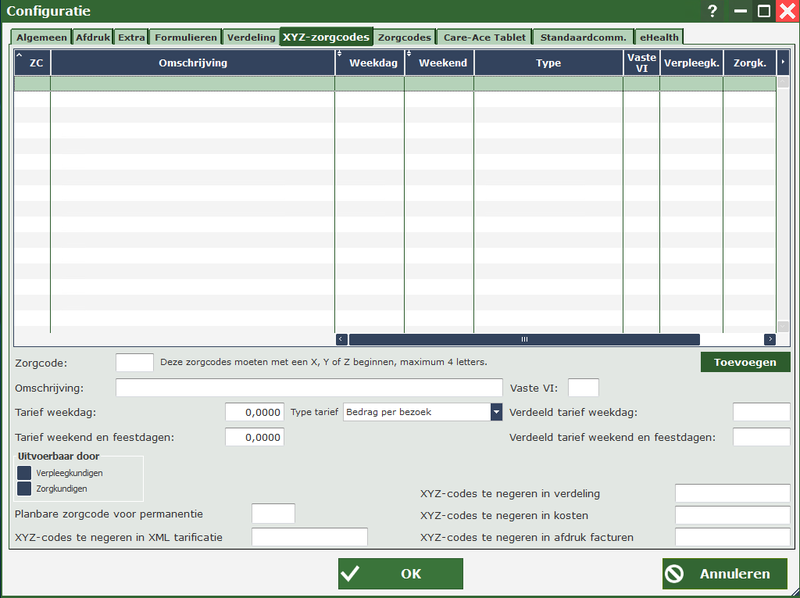Click the Tarief weekdag amount field

[254, 412]
